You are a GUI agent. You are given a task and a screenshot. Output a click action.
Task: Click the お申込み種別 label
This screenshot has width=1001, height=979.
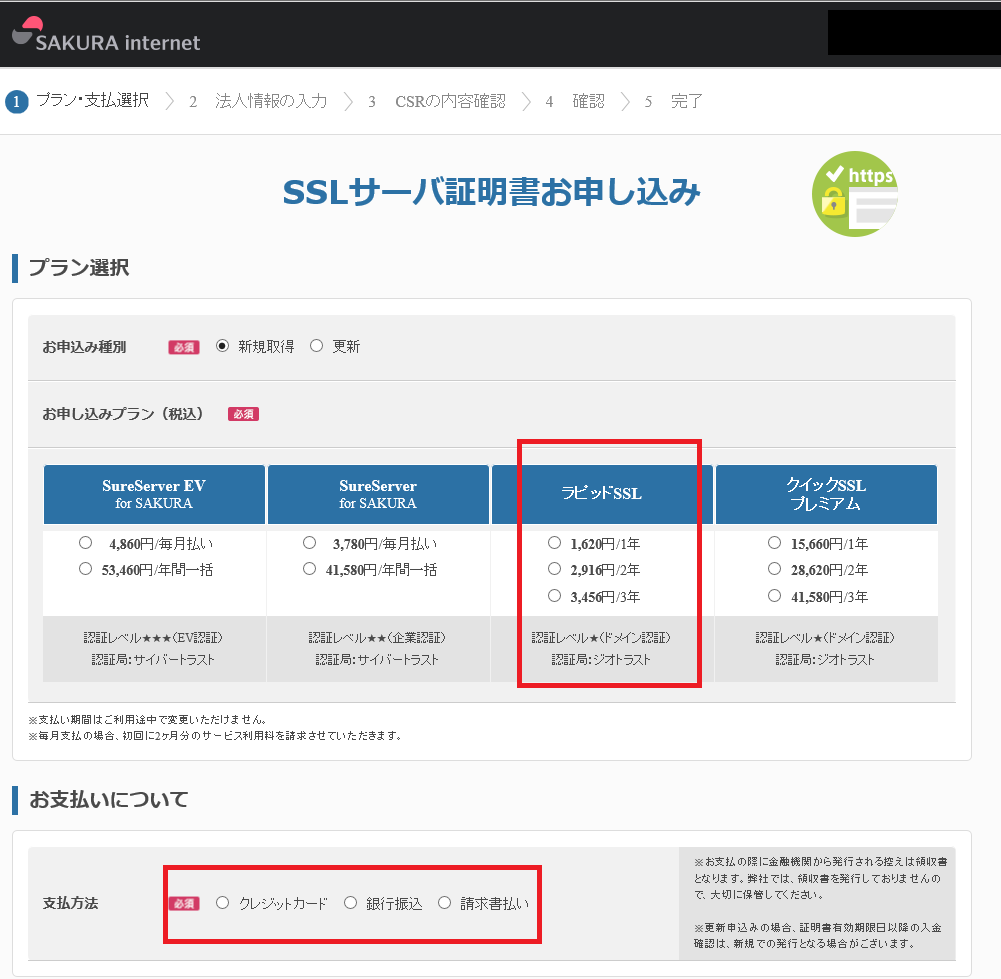point(84,347)
